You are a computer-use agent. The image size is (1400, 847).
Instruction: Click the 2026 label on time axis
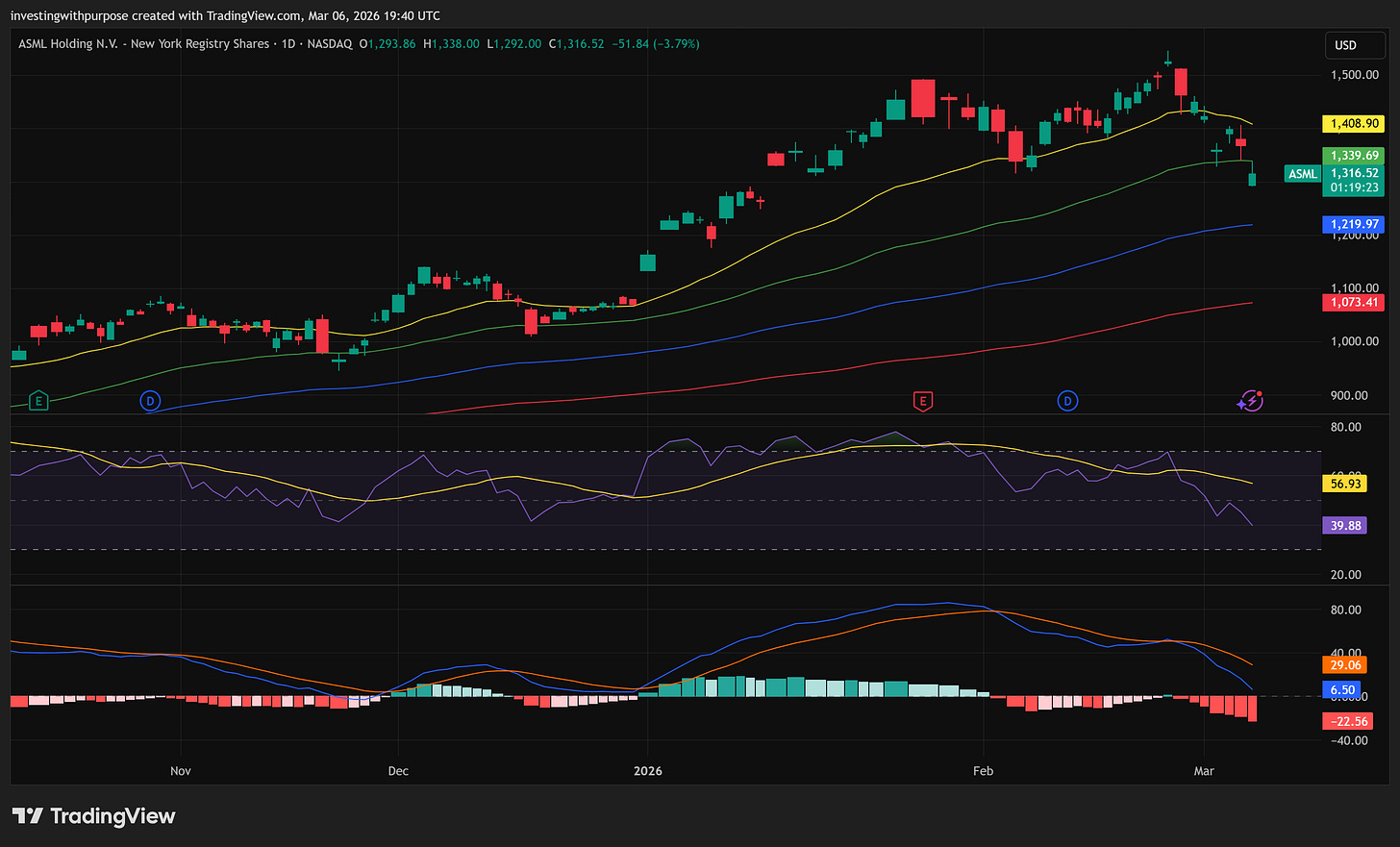click(x=648, y=771)
